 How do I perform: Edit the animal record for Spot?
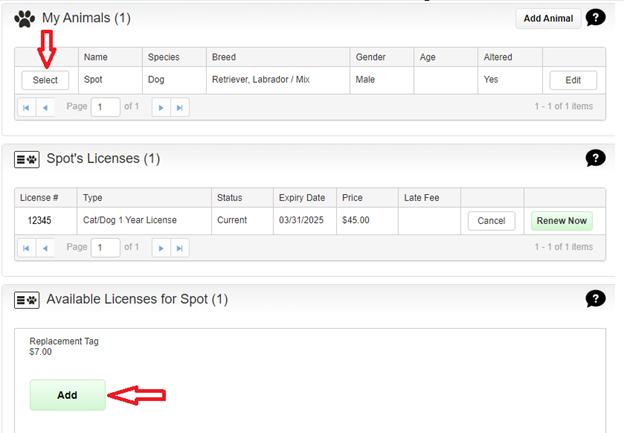click(x=573, y=80)
